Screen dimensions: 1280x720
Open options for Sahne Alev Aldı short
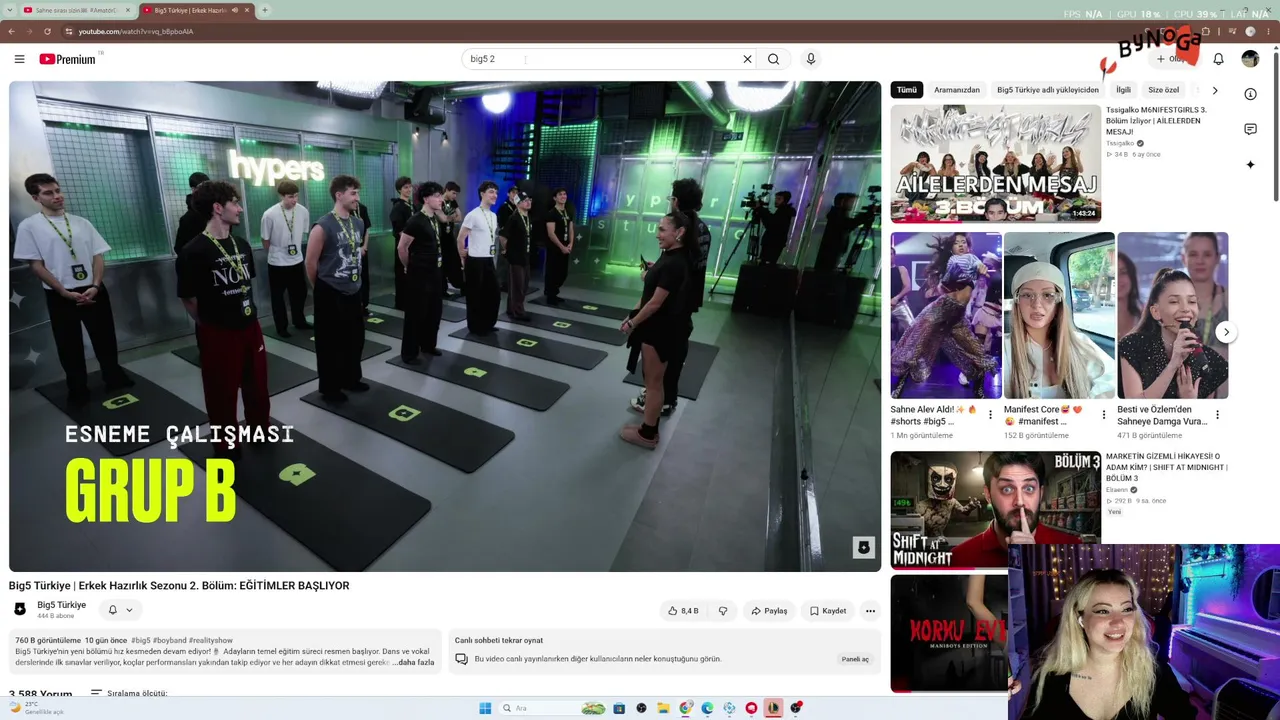(x=991, y=414)
